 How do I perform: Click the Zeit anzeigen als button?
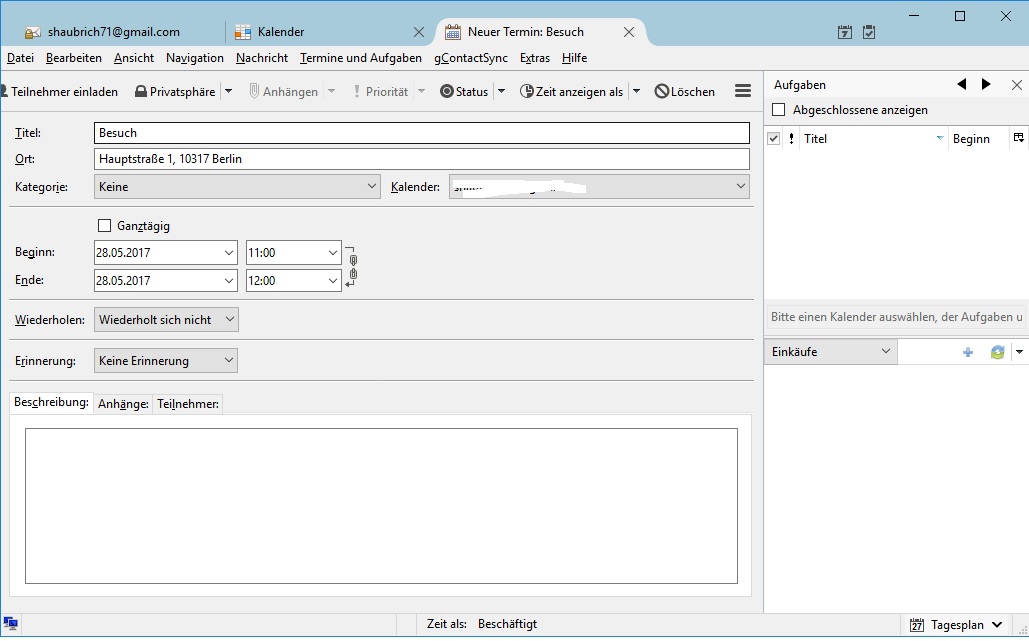click(x=572, y=92)
